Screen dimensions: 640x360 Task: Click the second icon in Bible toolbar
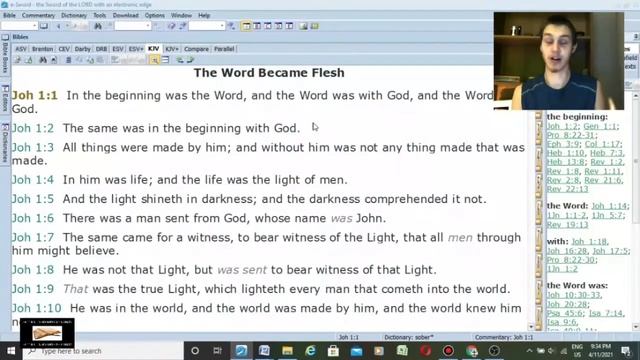29,60
